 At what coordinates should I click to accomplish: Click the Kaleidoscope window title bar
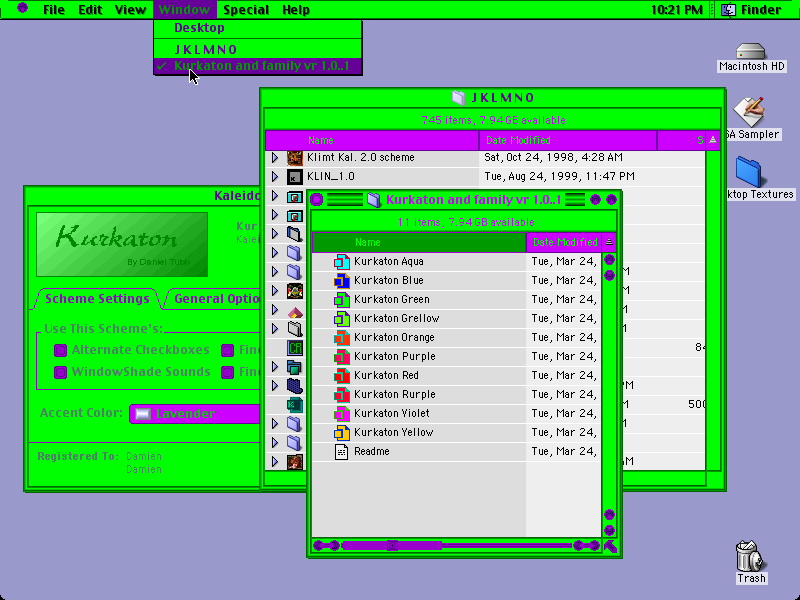pyautogui.click(x=143, y=195)
